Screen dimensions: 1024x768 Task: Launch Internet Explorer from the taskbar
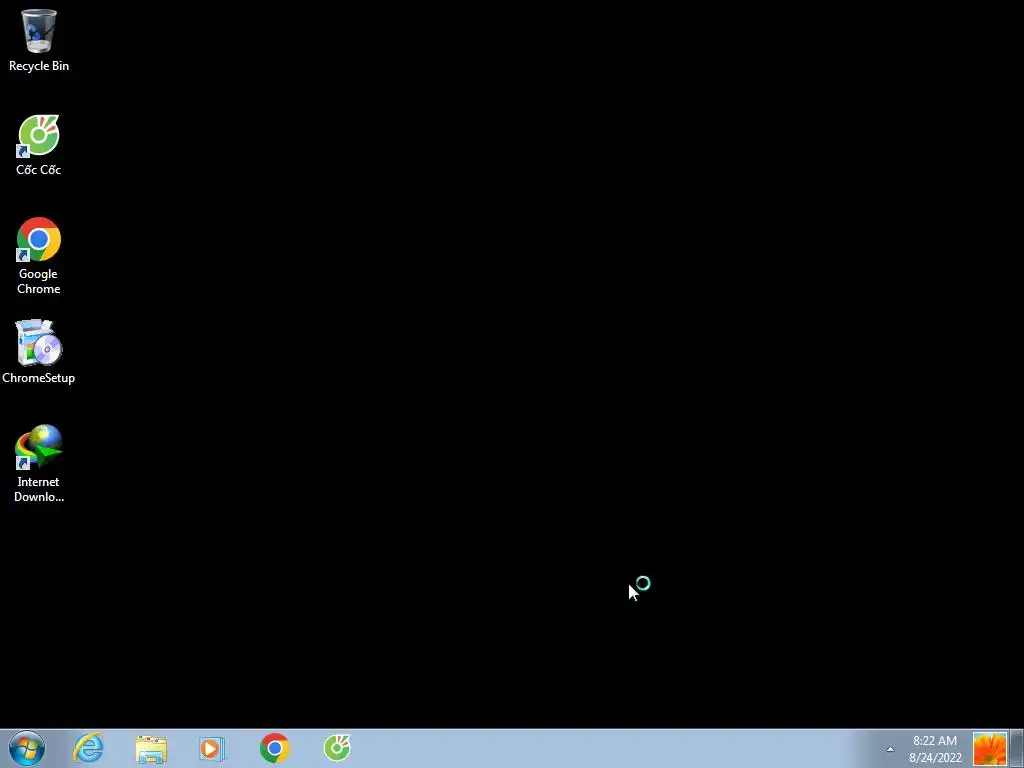click(x=89, y=748)
